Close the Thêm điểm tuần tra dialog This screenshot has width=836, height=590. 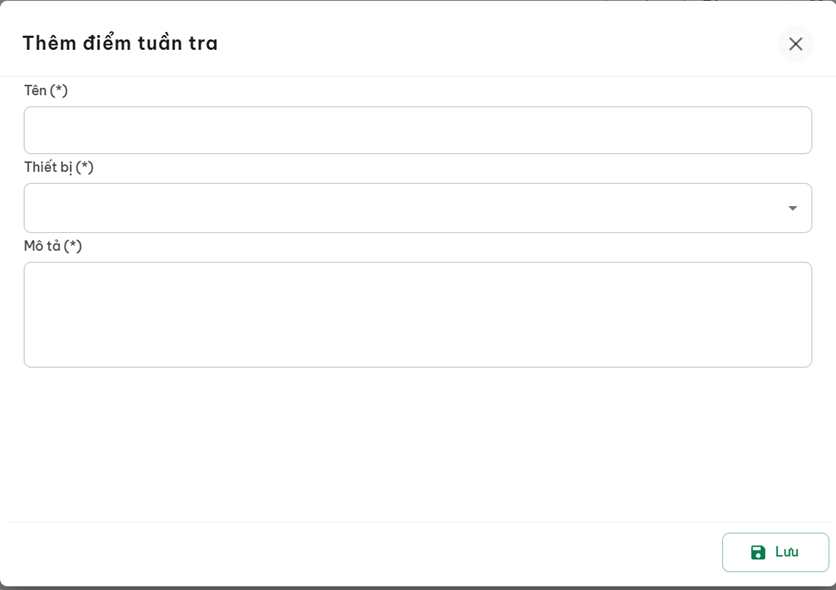(x=795, y=44)
